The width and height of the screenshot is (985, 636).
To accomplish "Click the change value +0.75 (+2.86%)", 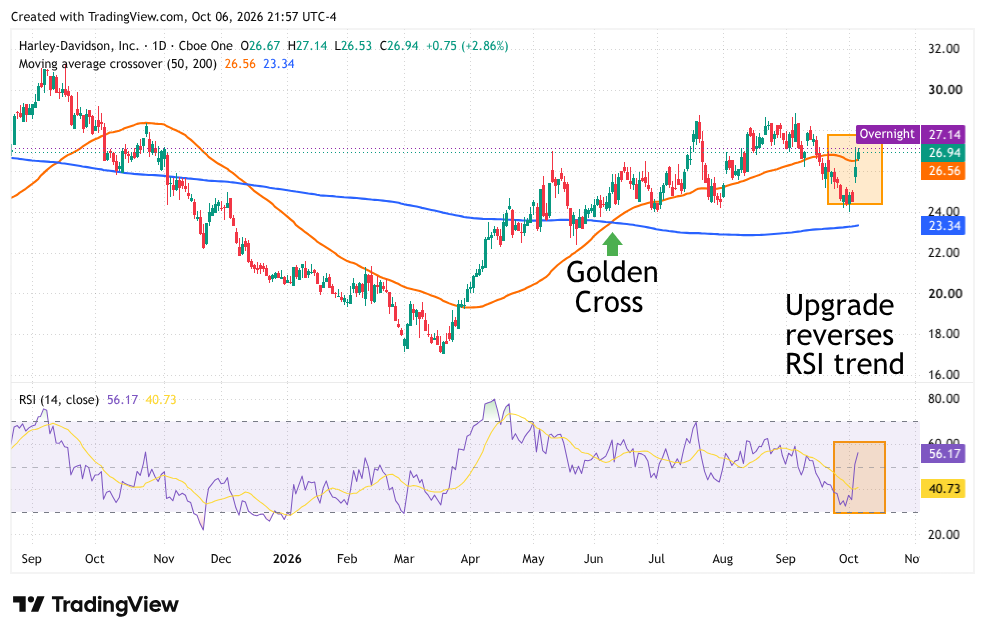I will coord(467,46).
